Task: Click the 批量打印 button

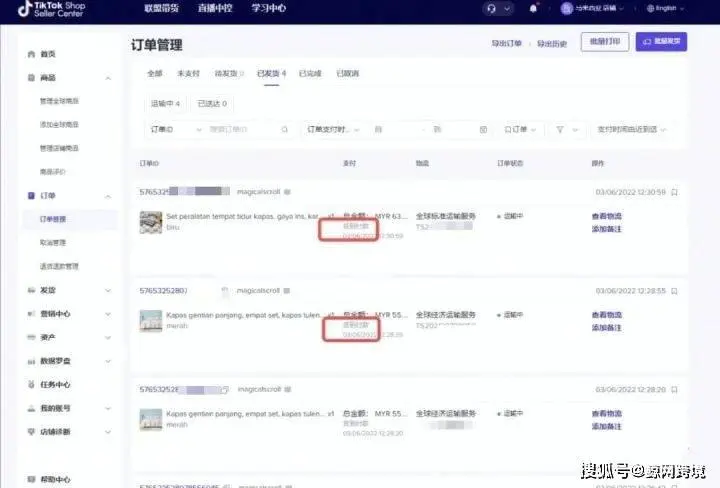Action: point(605,42)
